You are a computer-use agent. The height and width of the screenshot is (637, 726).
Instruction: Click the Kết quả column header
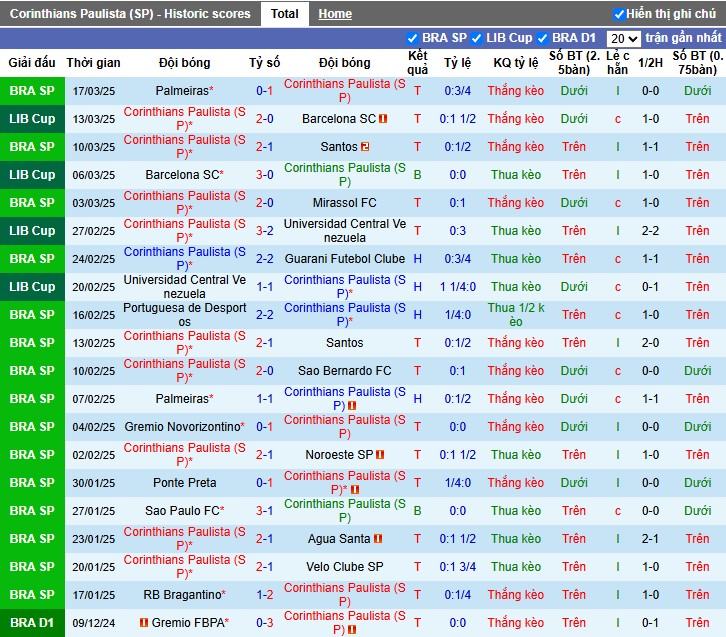(x=417, y=63)
